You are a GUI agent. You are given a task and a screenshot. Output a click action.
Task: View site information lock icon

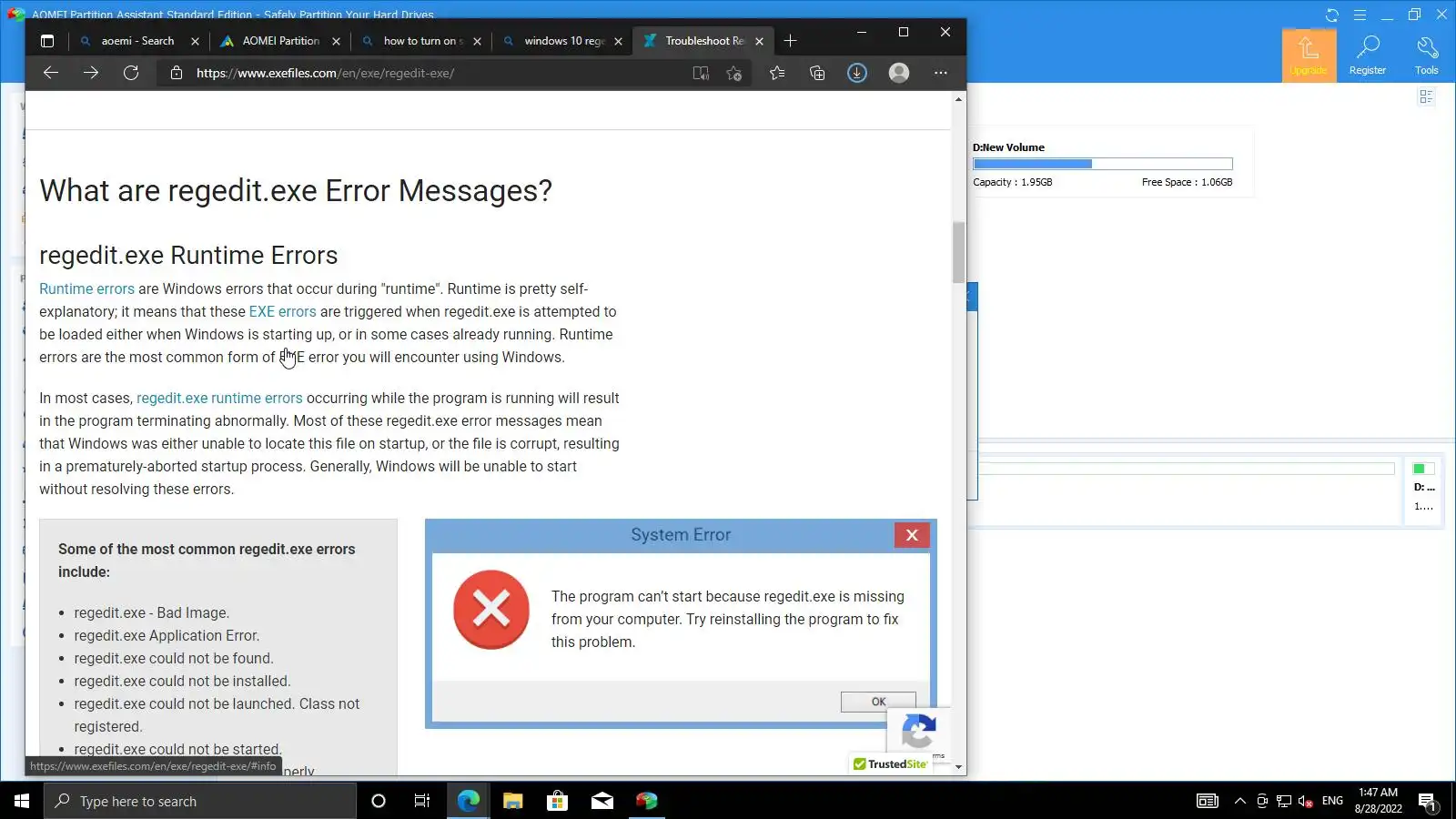coord(177,73)
